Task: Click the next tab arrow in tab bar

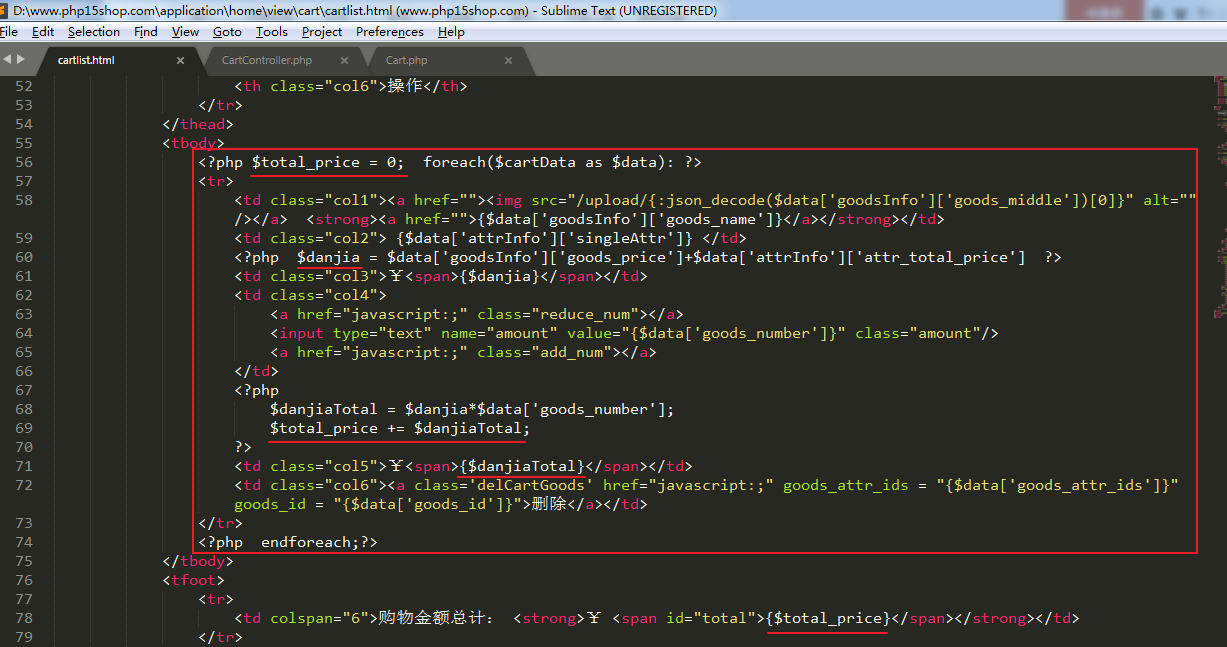Action: (x=20, y=60)
